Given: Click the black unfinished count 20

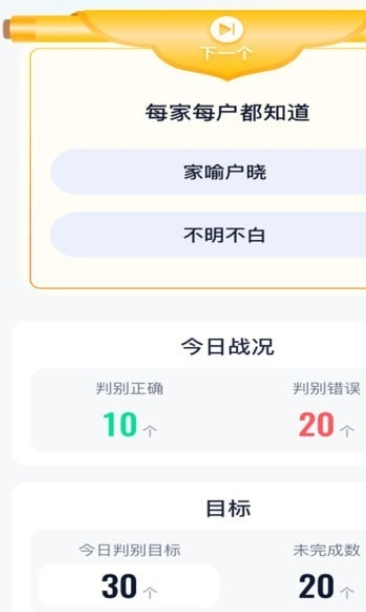Looking at the screenshot, I should point(316,587).
